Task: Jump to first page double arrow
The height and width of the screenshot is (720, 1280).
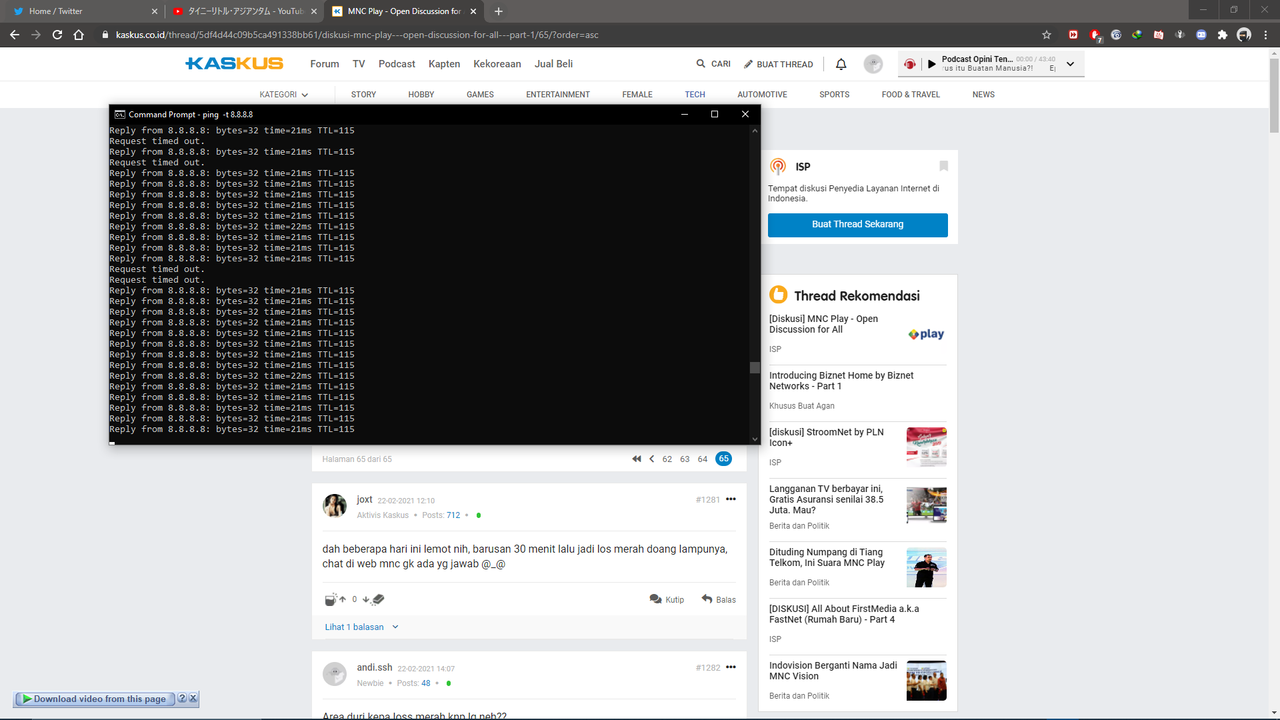Action: click(x=636, y=459)
